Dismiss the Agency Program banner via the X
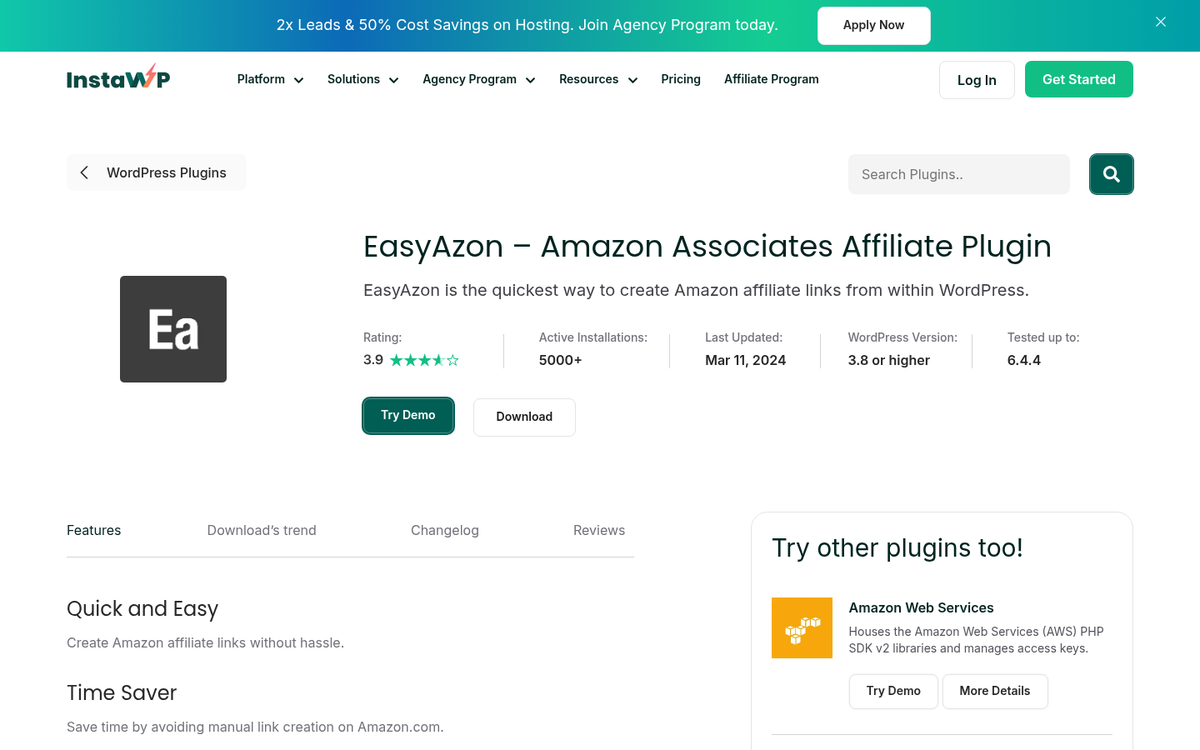Viewport: 1200px width, 750px height. coord(1160,22)
